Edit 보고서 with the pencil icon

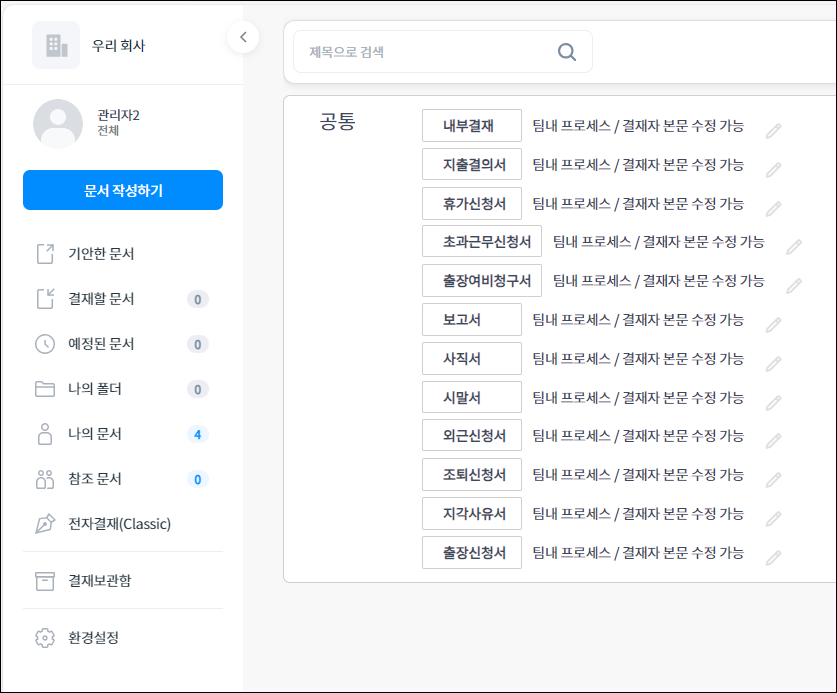pyautogui.click(x=773, y=325)
